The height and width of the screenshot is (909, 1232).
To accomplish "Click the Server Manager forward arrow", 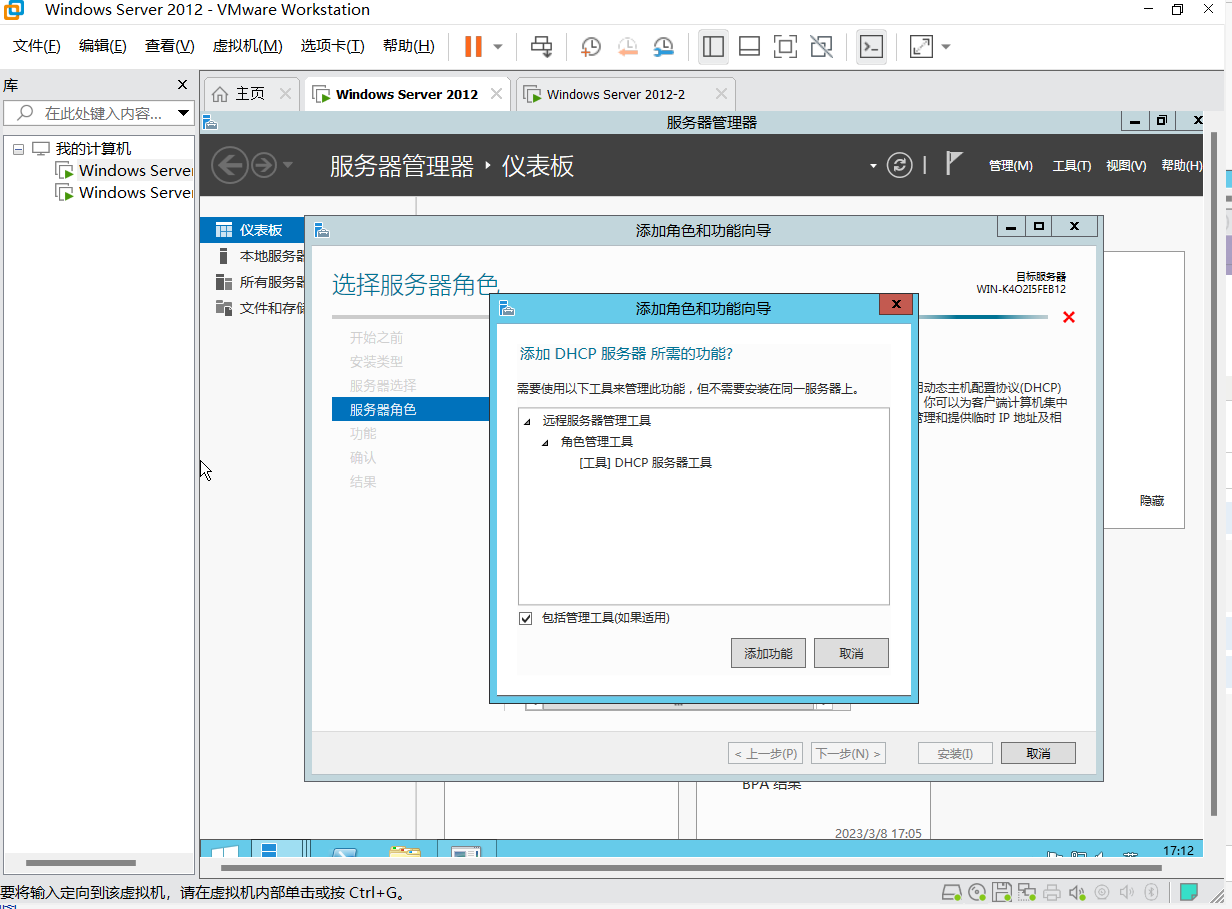I will pos(264,165).
